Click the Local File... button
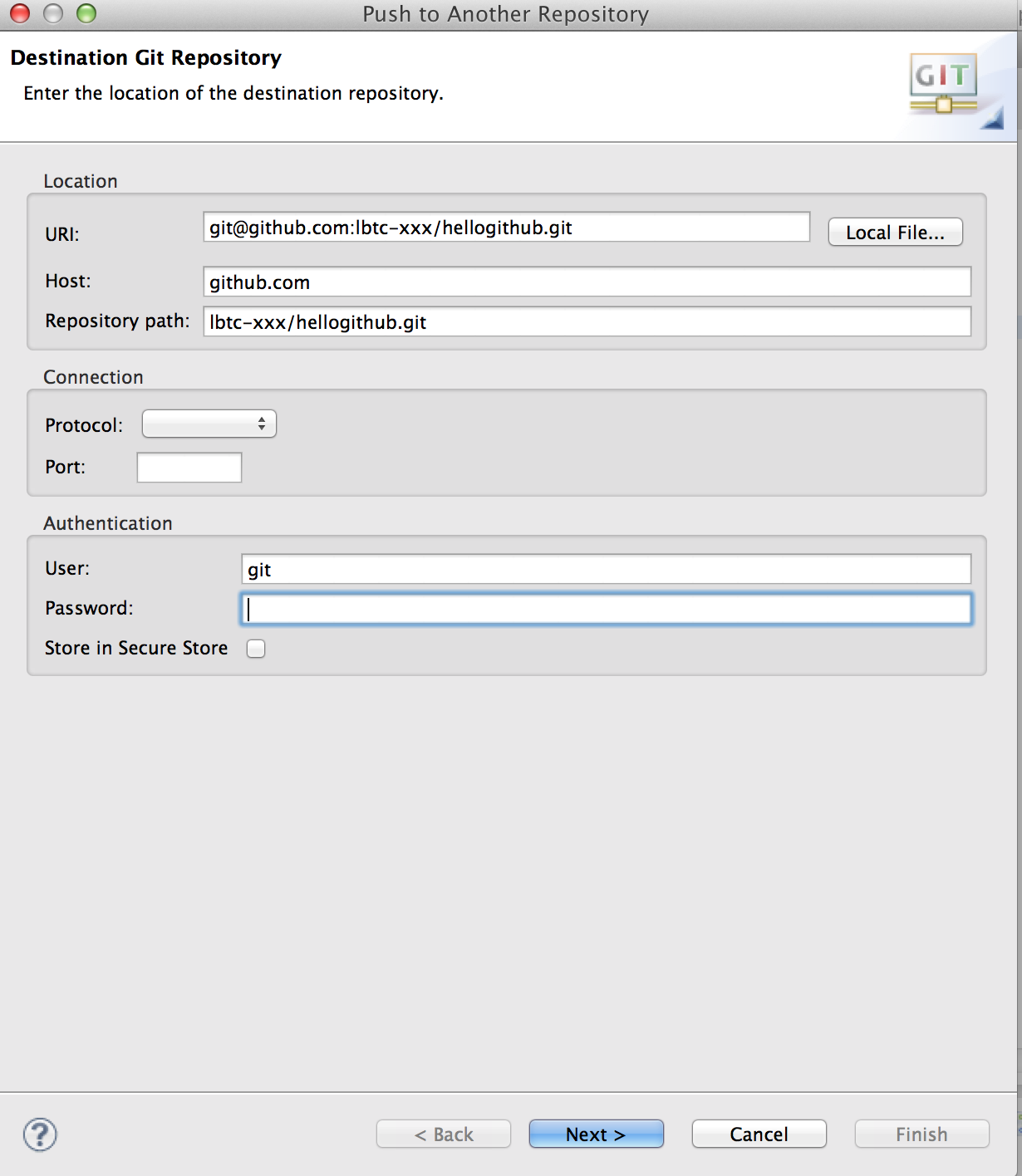This screenshot has height=1176, width=1022. click(x=896, y=233)
